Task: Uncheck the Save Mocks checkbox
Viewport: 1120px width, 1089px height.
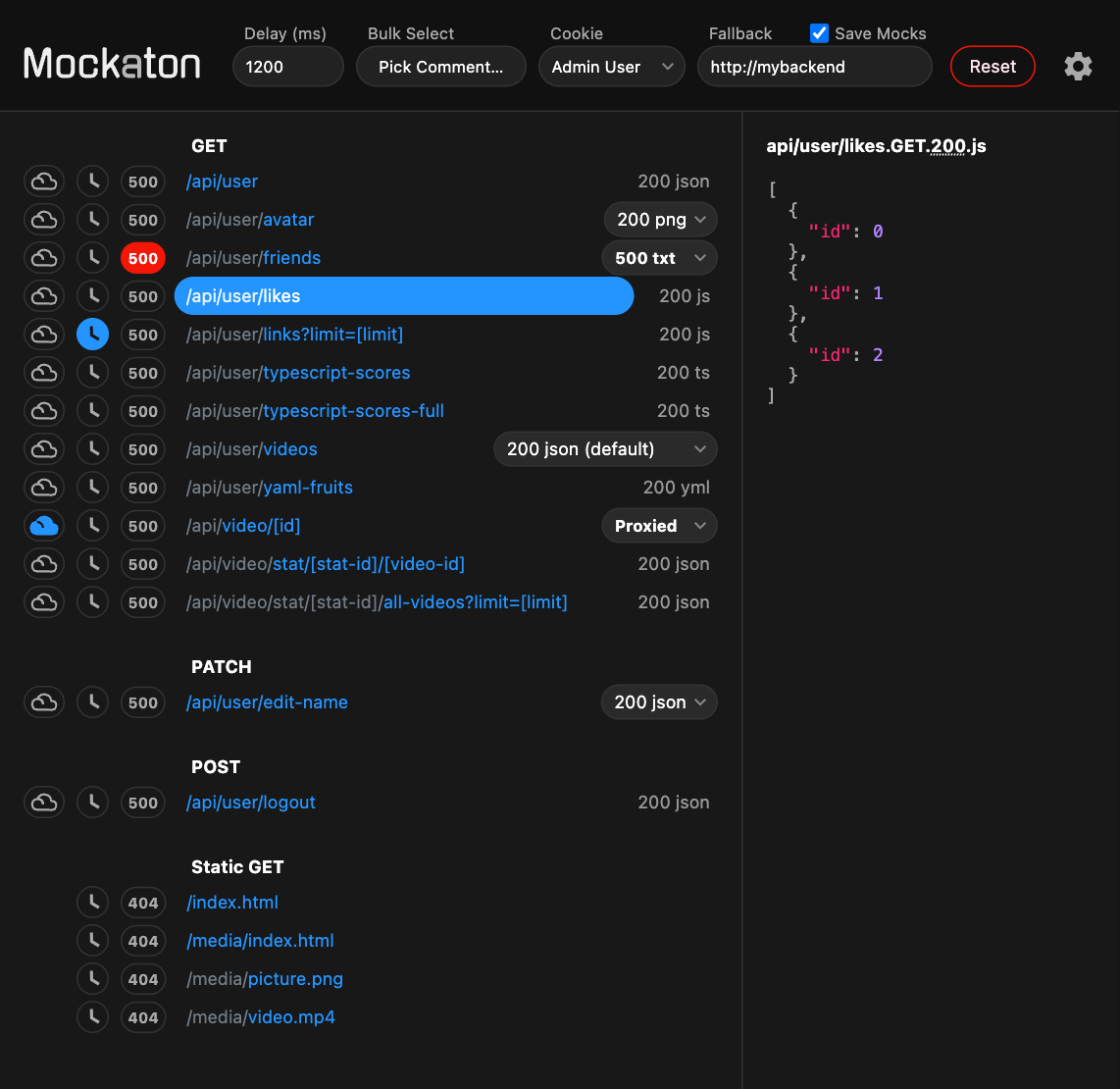Action: tap(819, 32)
